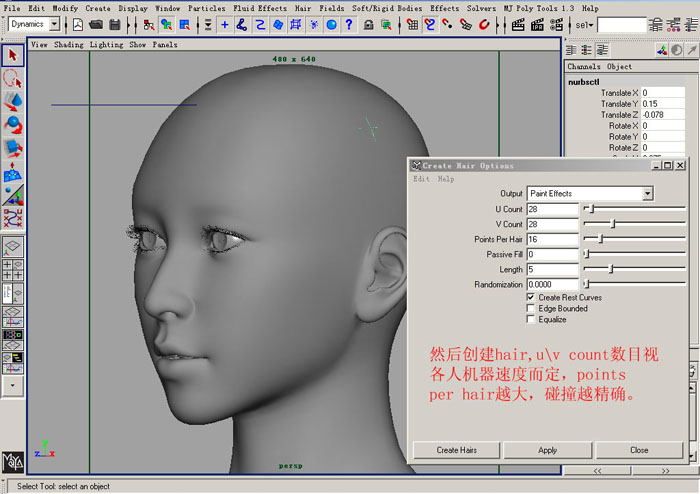This screenshot has width=700, height=494.
Task: Open the Hair menu
Action: pyautogui.click(x=303, y=8)
